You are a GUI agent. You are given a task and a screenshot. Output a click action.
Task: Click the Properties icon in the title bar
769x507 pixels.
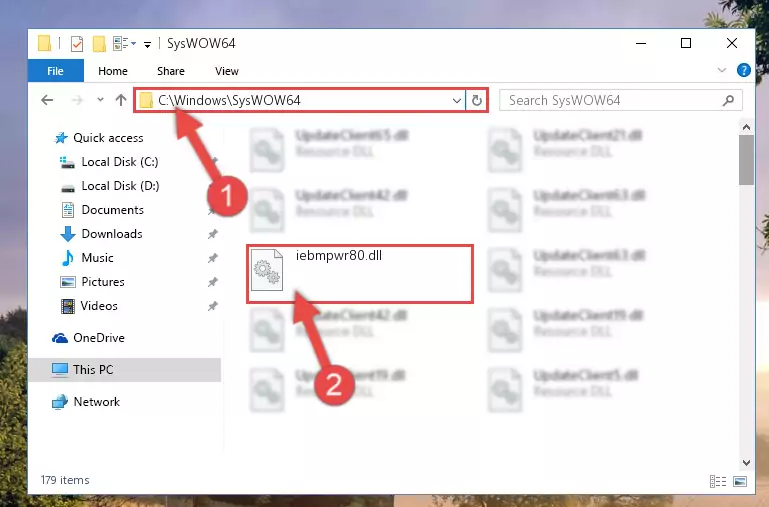point(77,44)
